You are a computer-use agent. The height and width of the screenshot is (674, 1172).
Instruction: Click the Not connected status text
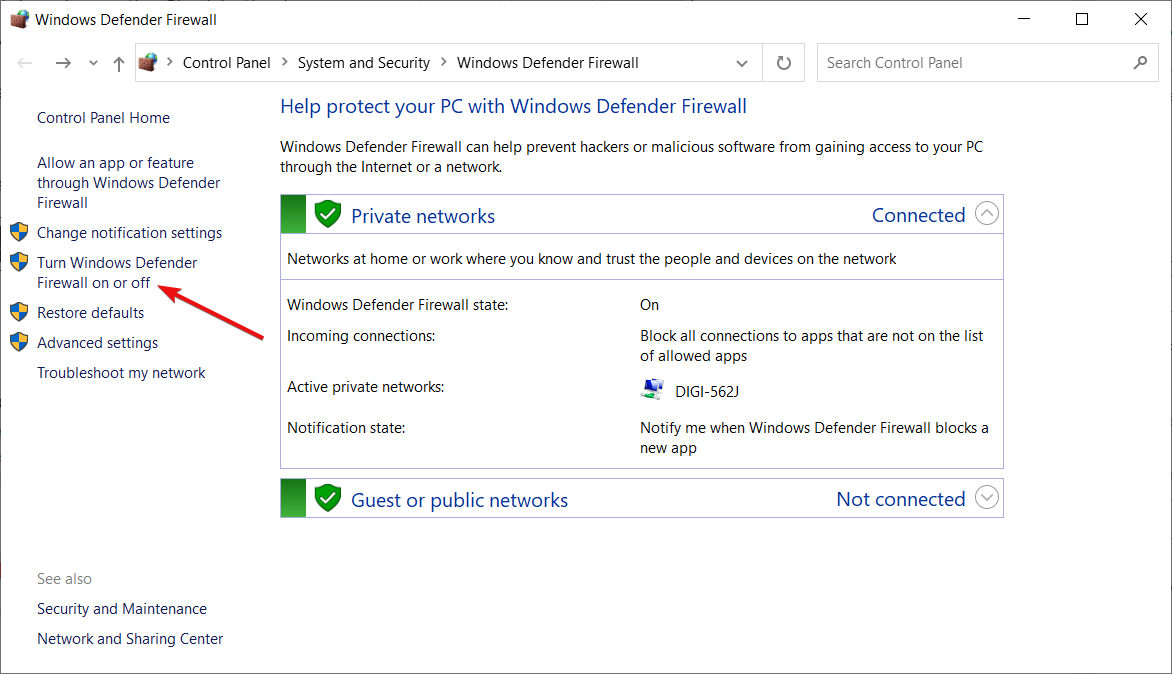(x=901, y=499)
